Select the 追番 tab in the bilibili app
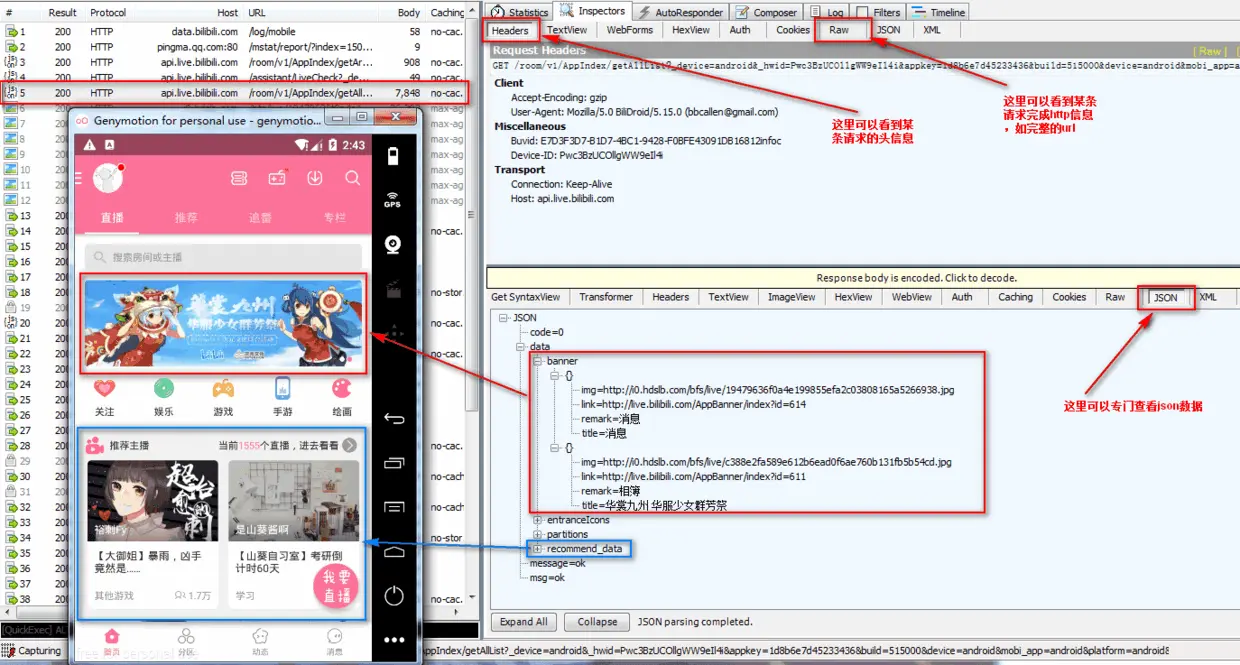Viewport: 1240px width, 665px height. pos(260,217)
